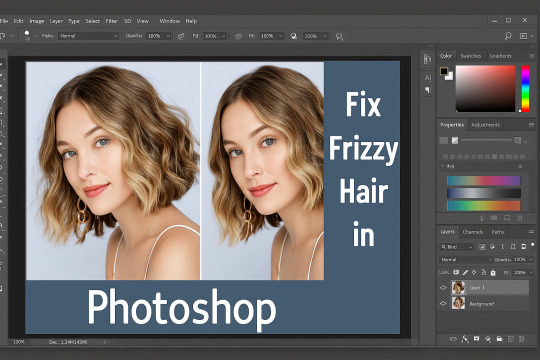Viewport: 540px width, 360px height.
Task: Select the teal-green-orange gradient preset
Action: point(484,206)
